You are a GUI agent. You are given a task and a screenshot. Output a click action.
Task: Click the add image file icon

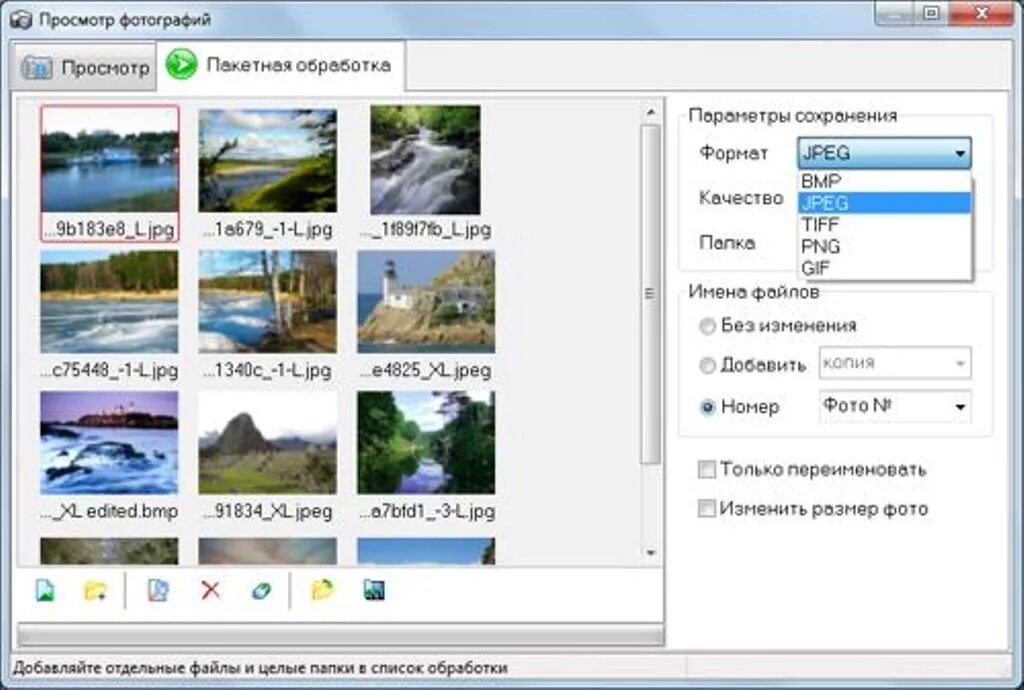click(45, 591)
